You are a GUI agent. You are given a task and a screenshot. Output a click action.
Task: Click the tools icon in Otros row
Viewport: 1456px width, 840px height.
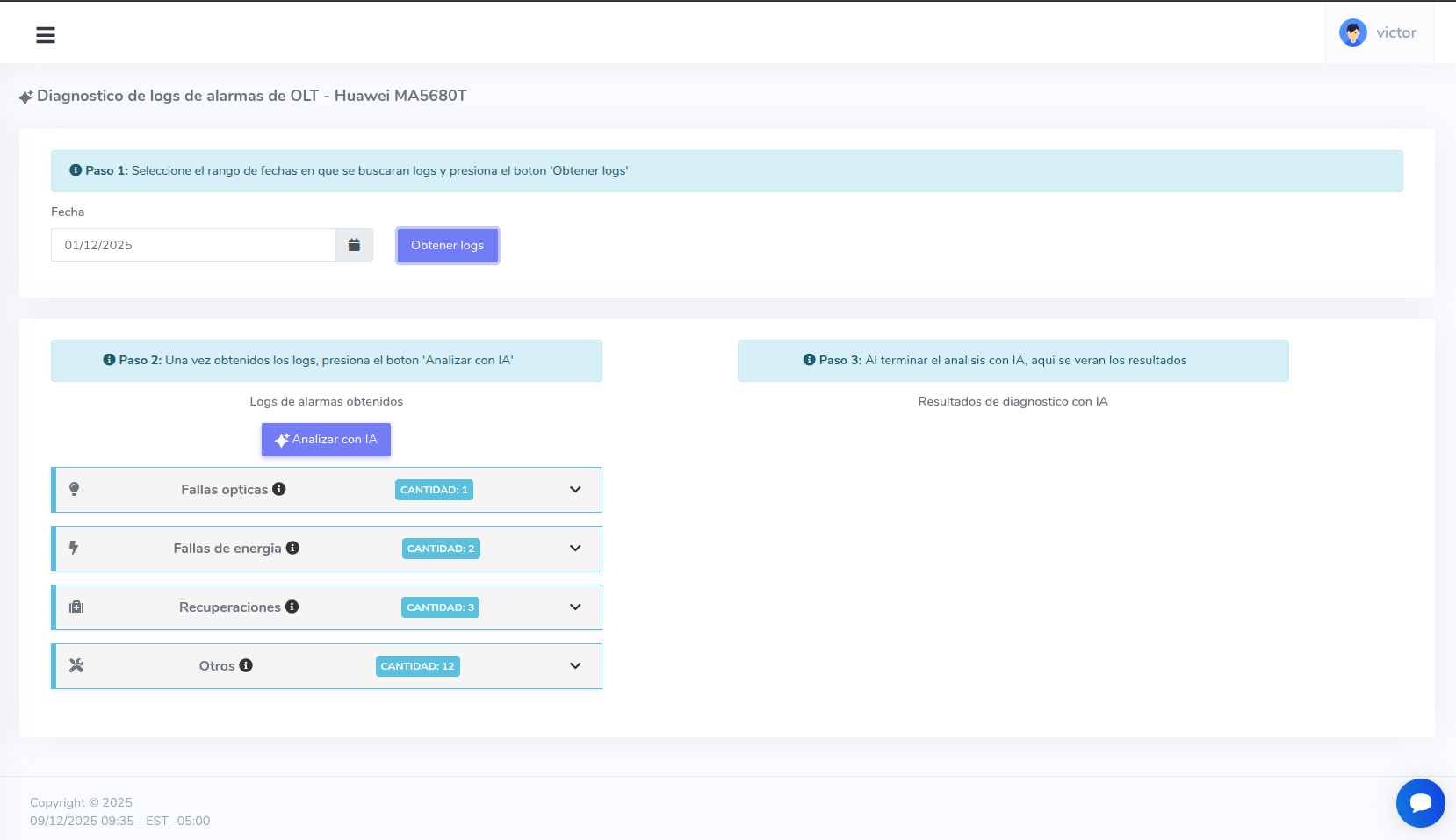point(76,665)
